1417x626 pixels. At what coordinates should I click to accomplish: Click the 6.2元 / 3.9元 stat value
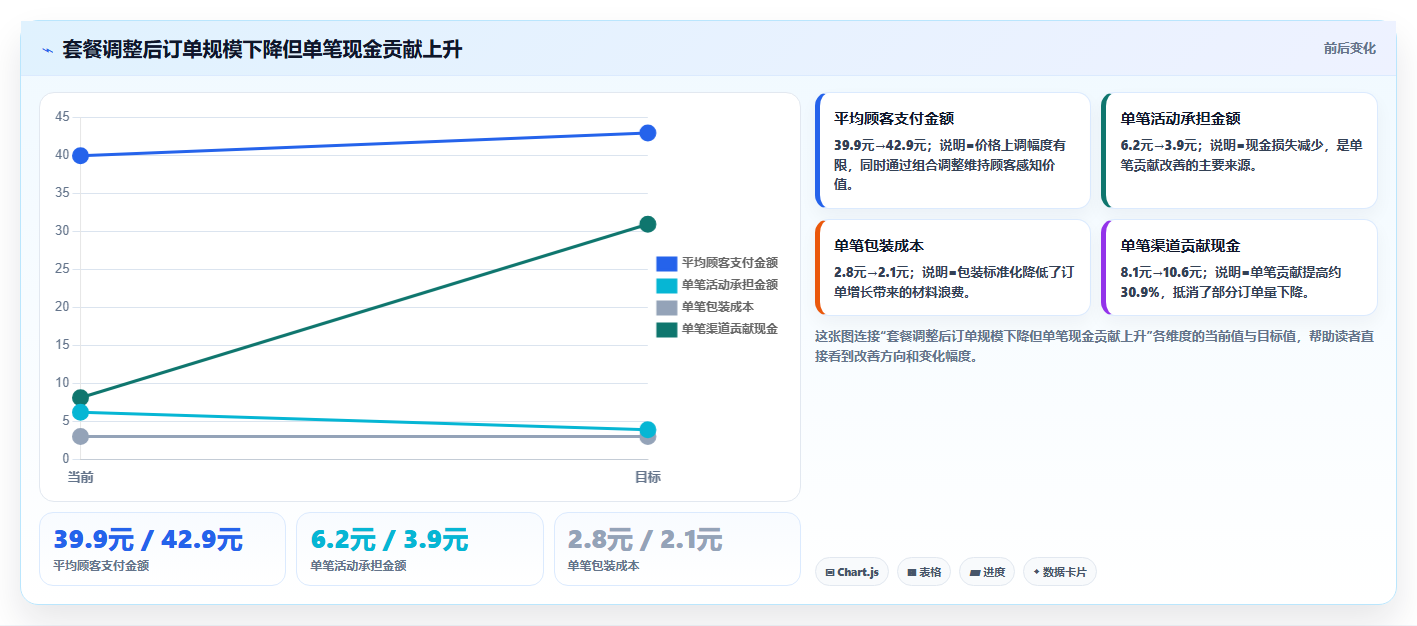(x=389, y=540)
